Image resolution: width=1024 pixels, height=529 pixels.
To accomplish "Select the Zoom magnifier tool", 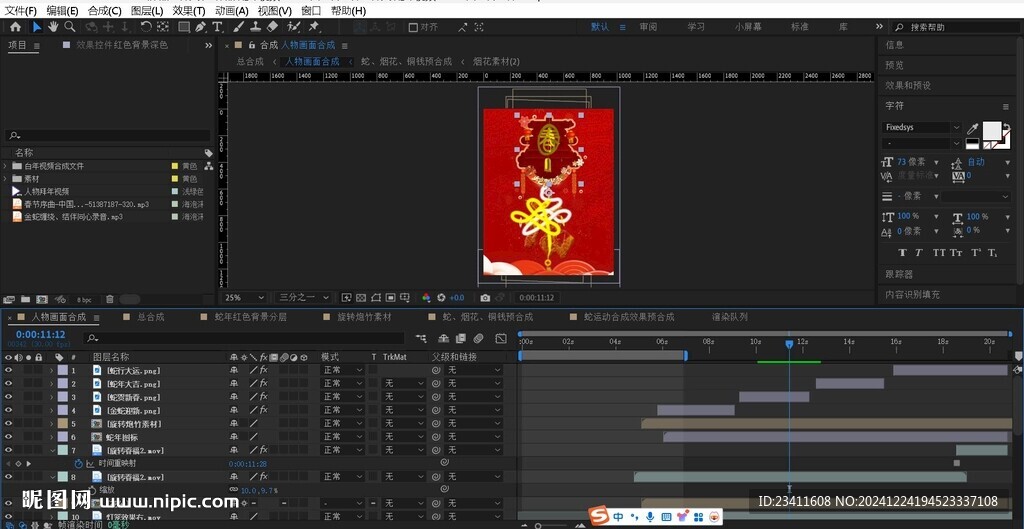I will [70, 27].
